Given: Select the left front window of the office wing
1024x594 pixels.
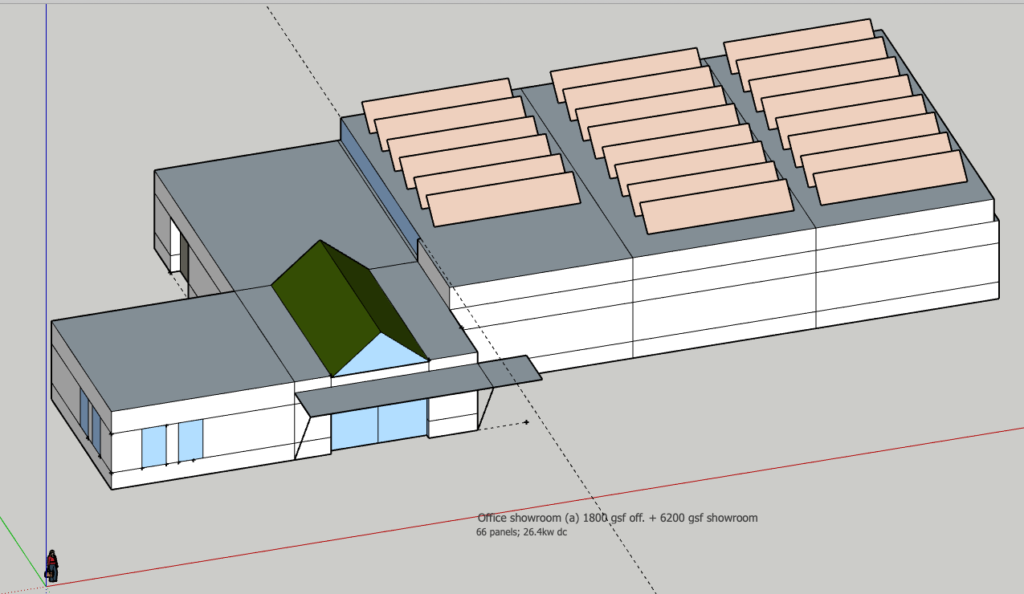Looking at the screenshot, I should coord(153,446).
